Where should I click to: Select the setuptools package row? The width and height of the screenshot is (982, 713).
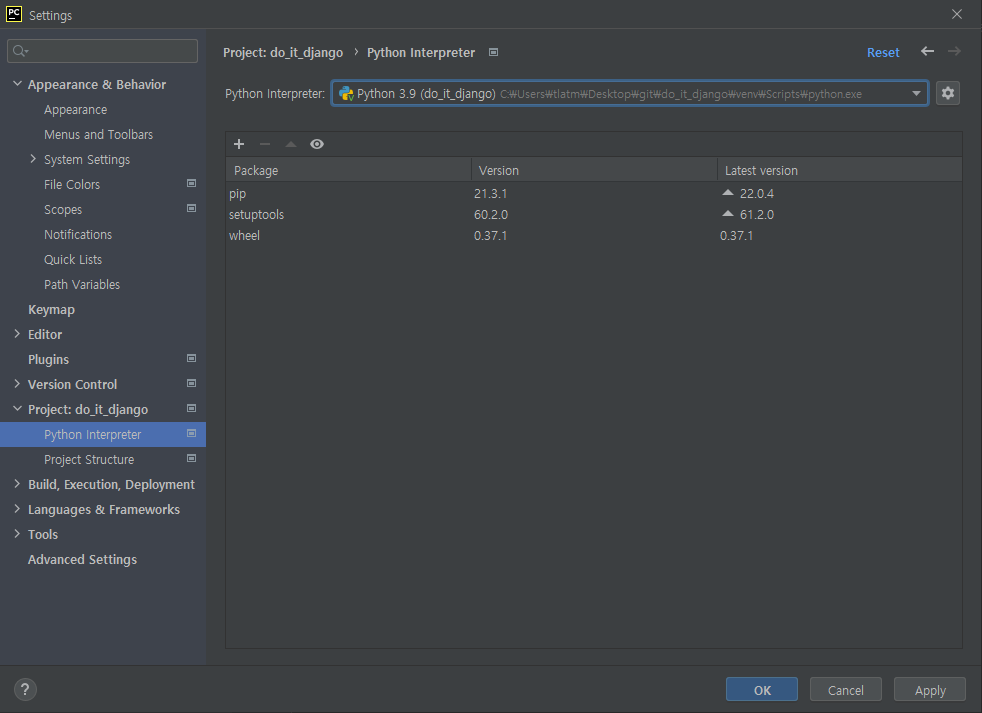click(594, 214)
